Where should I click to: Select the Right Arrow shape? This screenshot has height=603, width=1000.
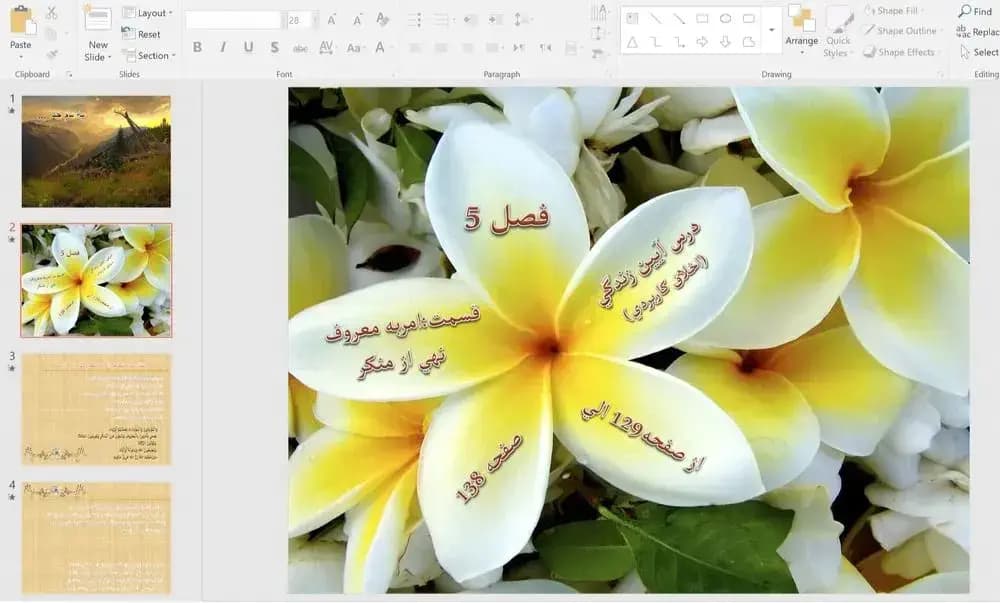702,42
